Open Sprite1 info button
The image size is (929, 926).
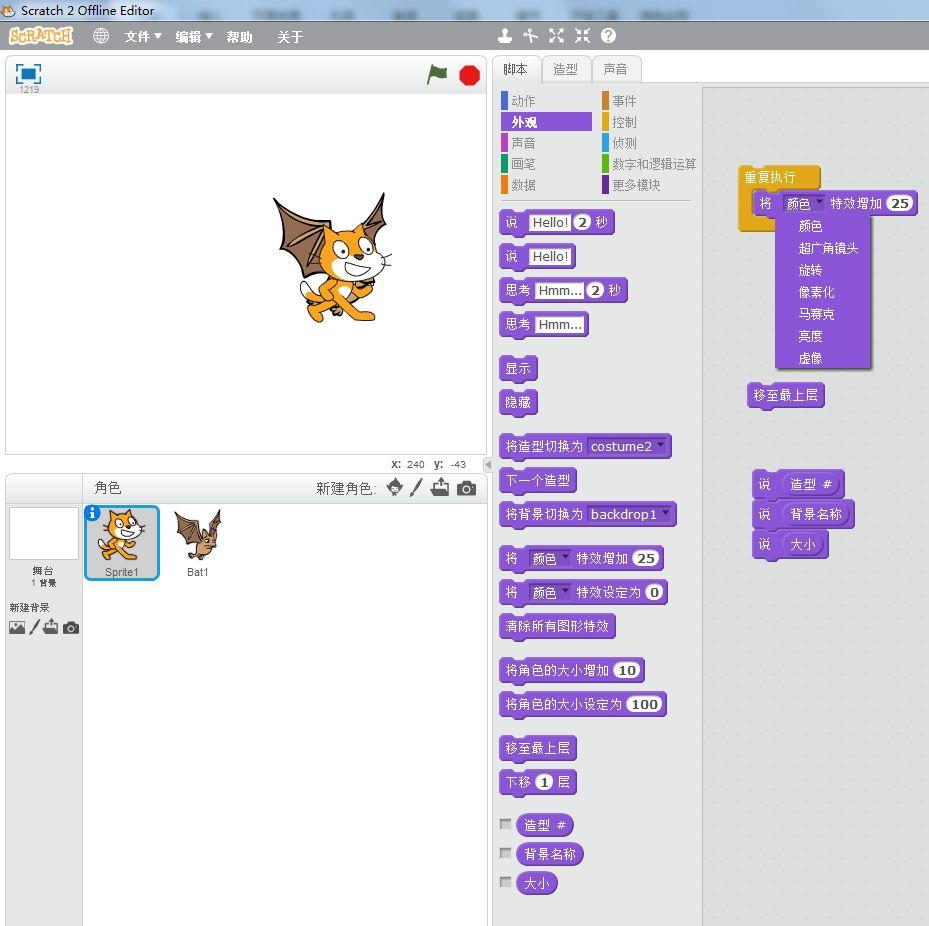(92, 513)
